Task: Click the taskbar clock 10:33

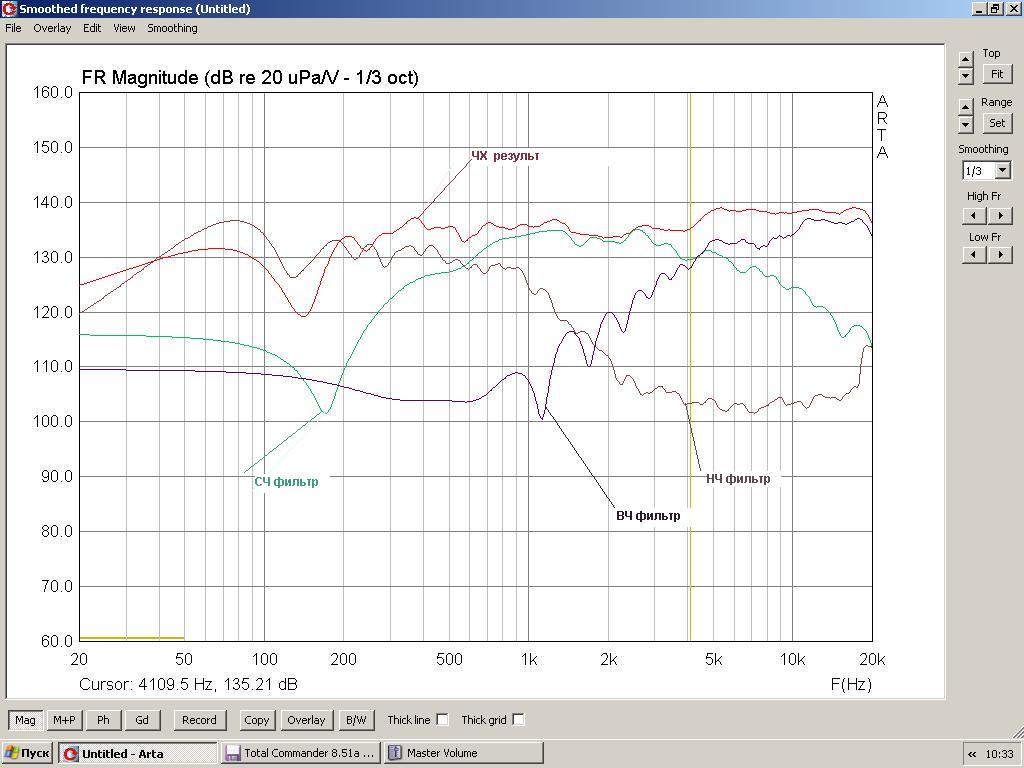Action: [999, 754]
